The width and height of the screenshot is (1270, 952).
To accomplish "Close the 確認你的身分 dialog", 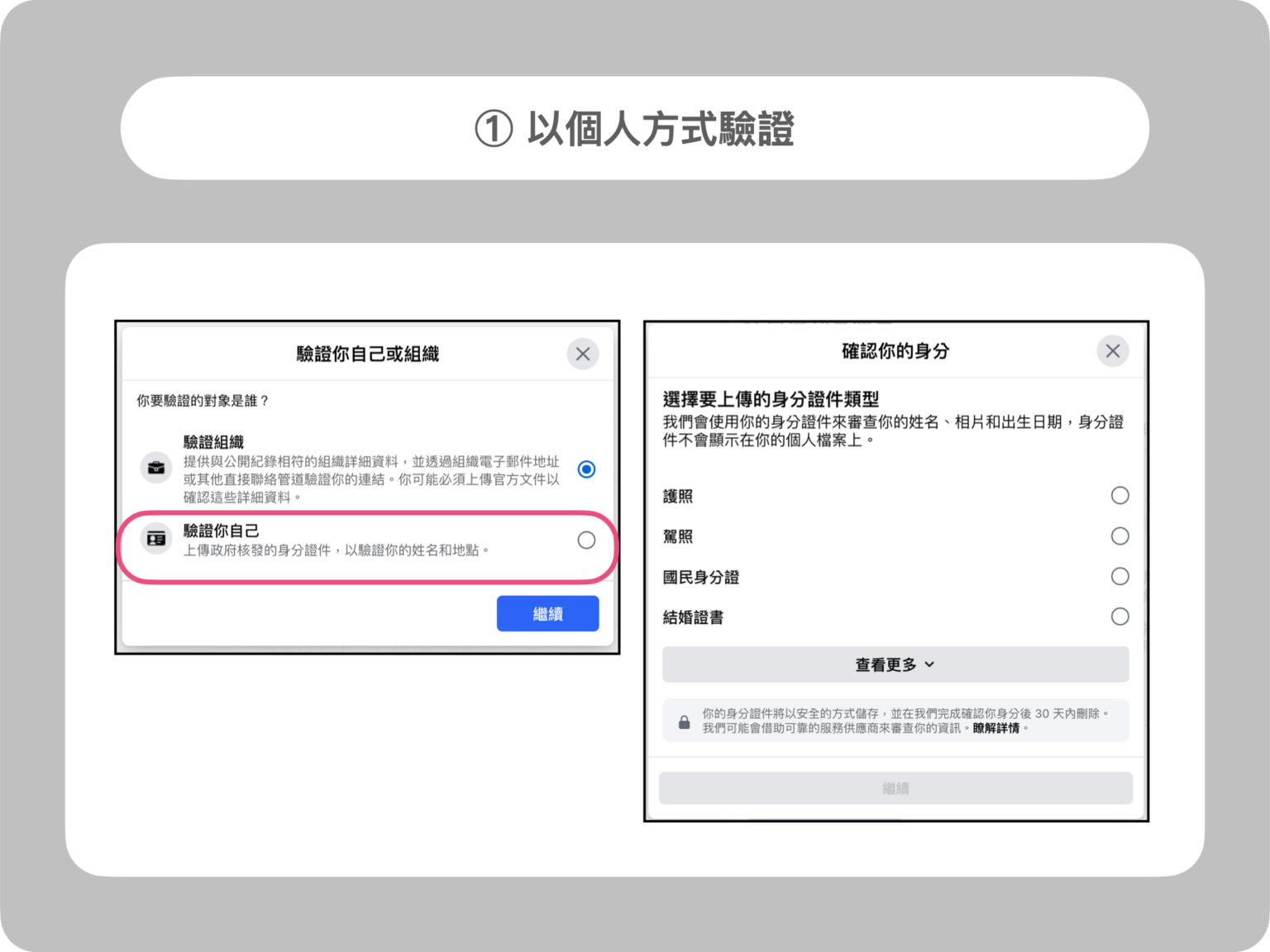I will coord(1112,351).
